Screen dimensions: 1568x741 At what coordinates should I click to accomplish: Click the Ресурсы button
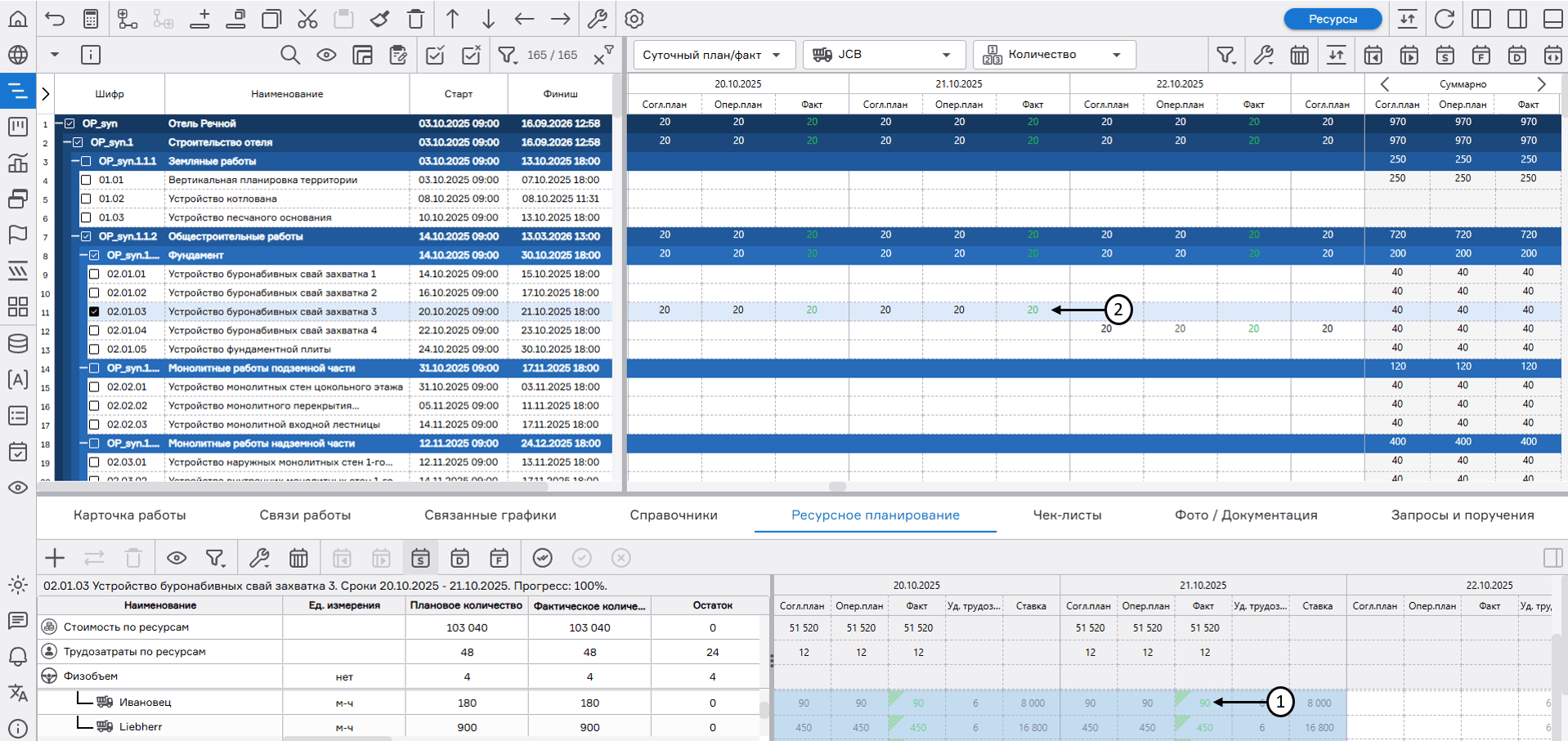pyautogui.click(x=1332, y=19)
